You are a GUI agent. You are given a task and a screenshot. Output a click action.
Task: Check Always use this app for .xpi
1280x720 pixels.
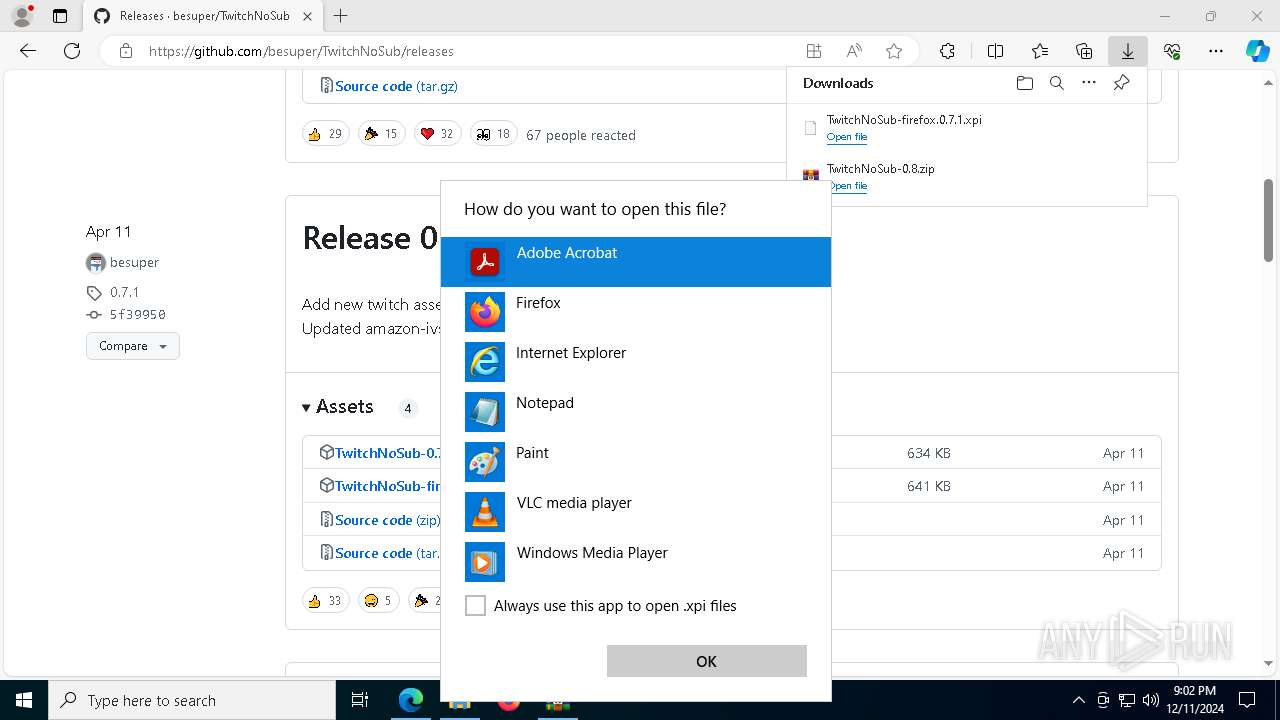(x=476, y=606)
